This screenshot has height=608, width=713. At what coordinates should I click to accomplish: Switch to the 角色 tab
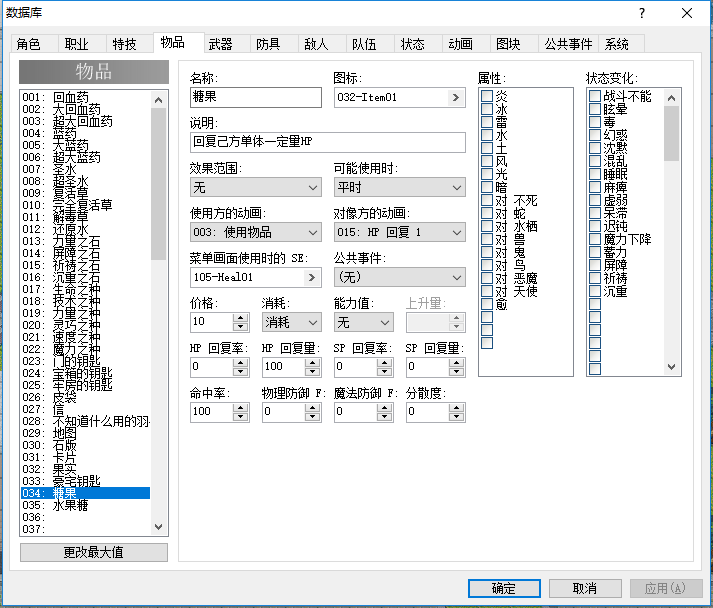(x=34, y=44)
